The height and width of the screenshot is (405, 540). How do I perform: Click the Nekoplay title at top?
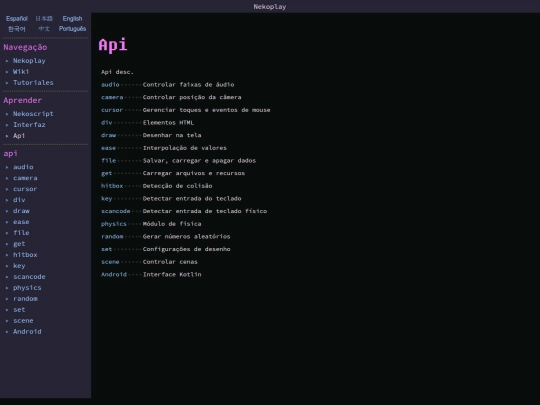(x=270, y=7)
